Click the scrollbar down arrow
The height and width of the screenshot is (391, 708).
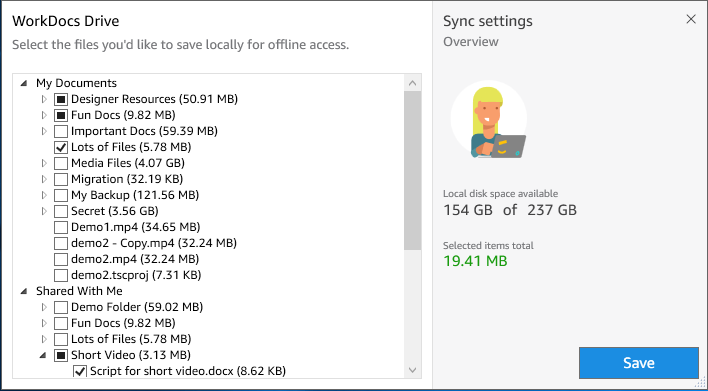tap(412, 370)
